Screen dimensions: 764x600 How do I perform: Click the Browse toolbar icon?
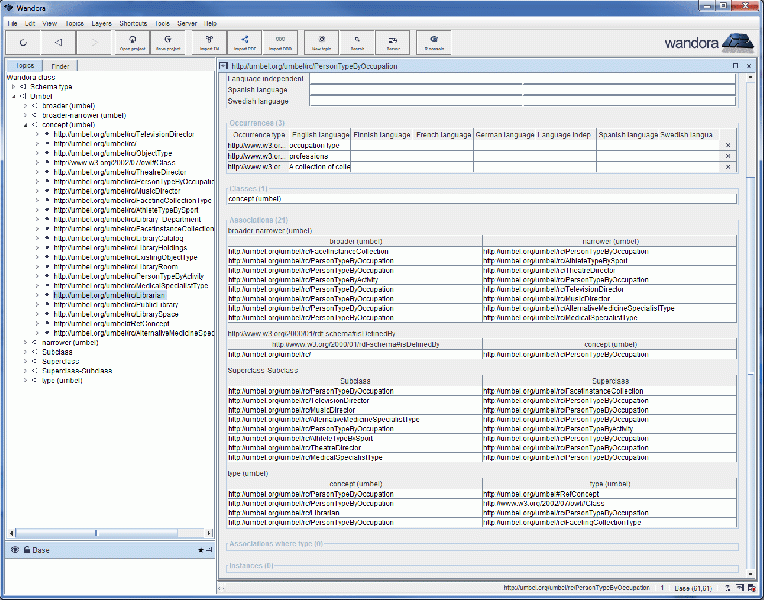392,42
